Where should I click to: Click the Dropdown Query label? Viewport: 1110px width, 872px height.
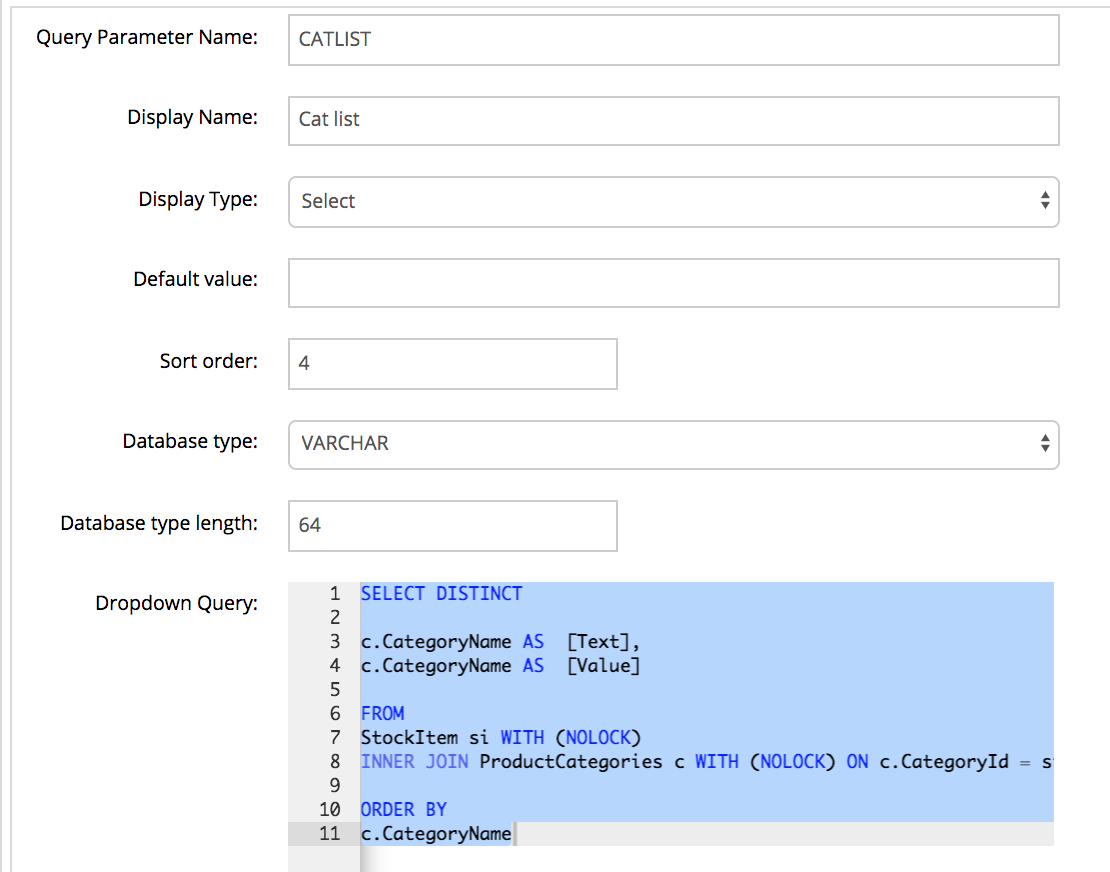[x=176, y=603]
